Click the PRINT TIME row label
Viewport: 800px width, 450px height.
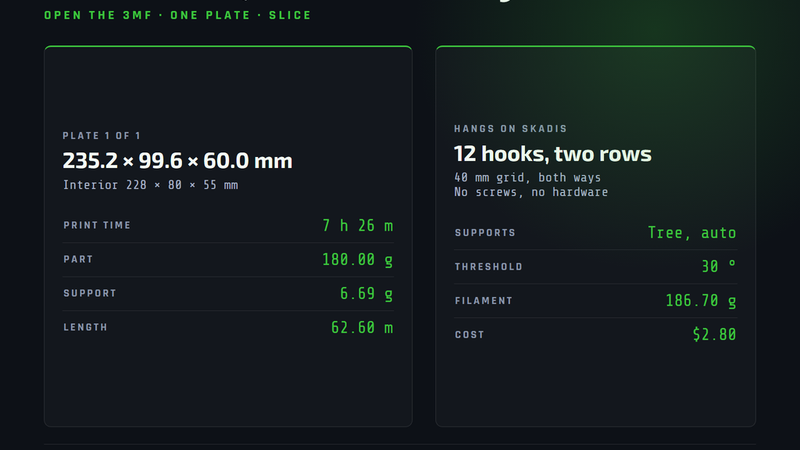97,226
